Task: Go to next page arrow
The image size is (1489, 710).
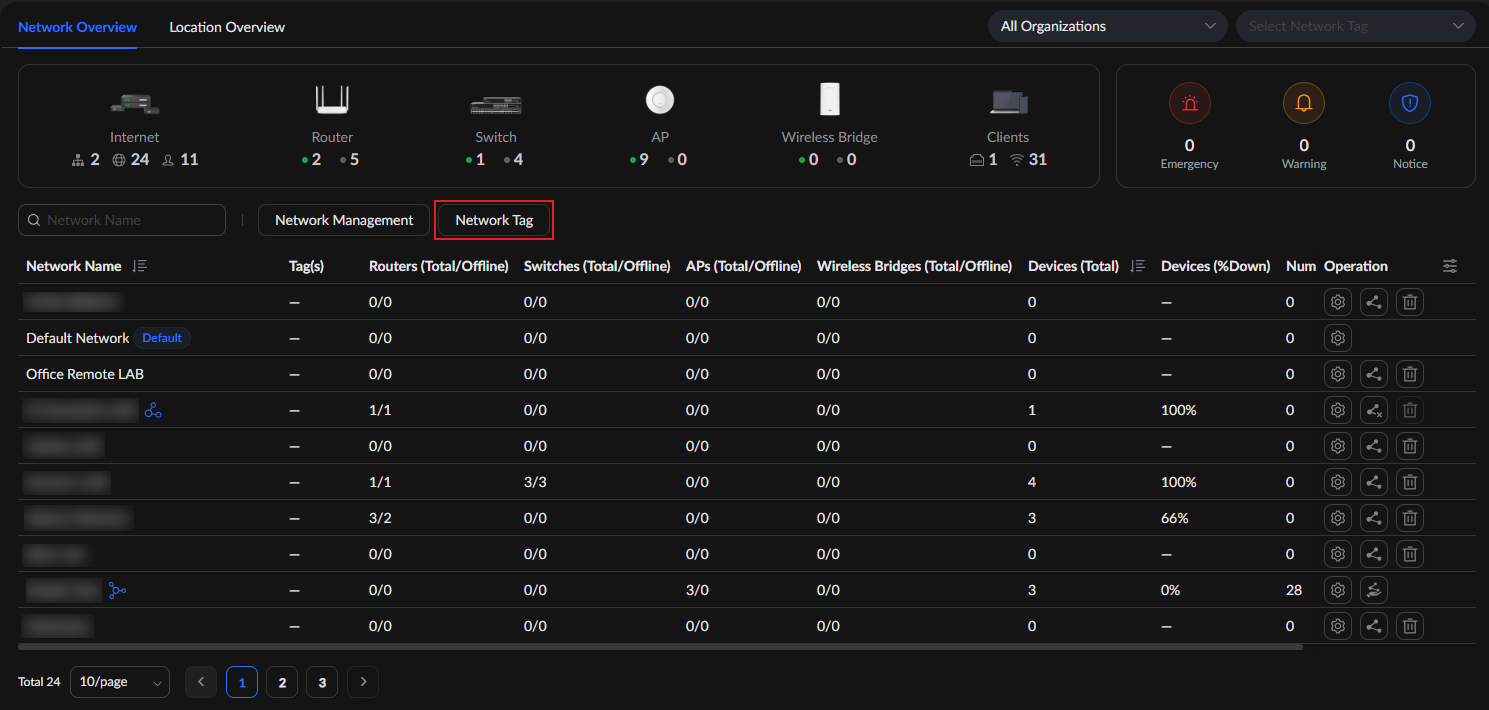Action: (363, 682)
